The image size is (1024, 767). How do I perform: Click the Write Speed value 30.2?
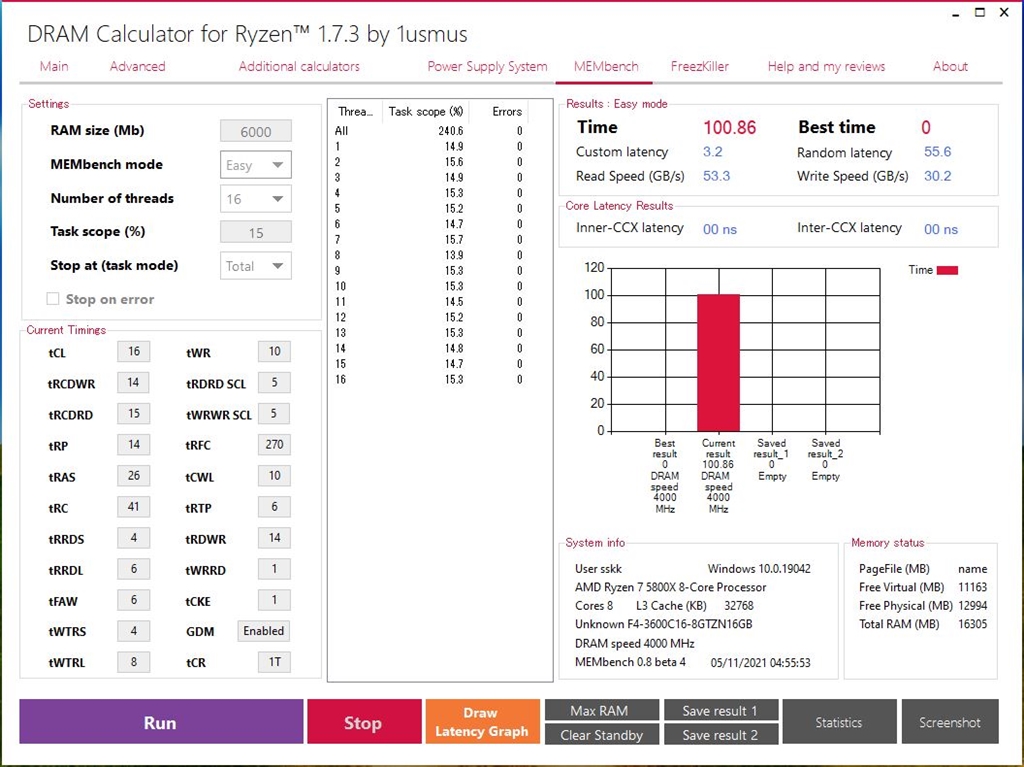pyautogui.click(x=937, y=176)
